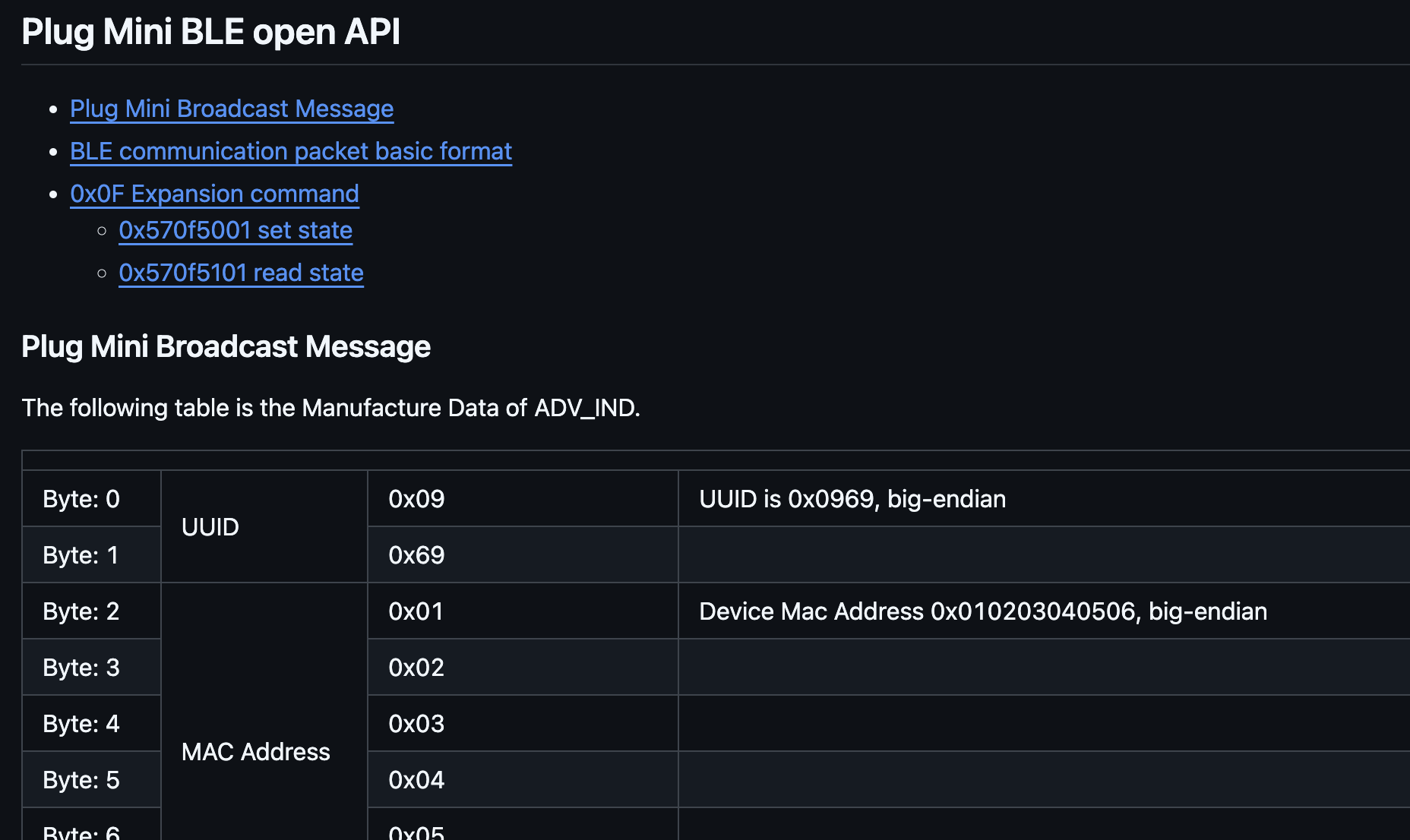
Task: Open the 0x570f5001 set state link
Action: pyautogui.click(x=236, y=231)
